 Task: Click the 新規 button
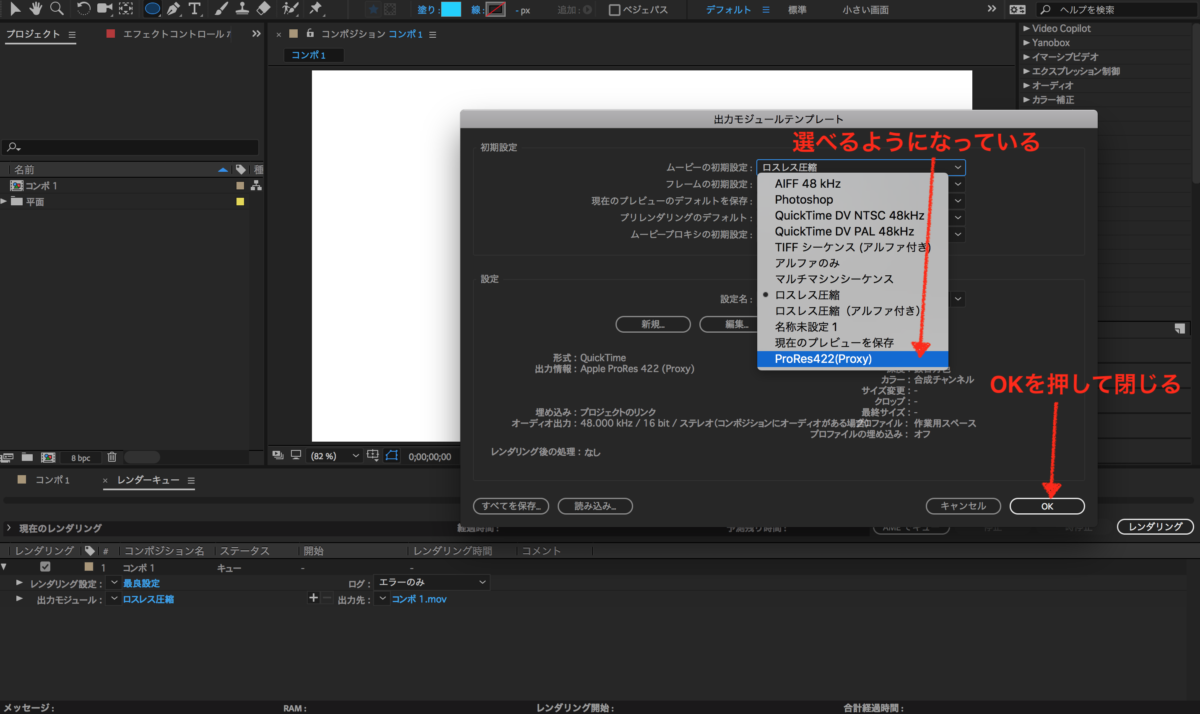click(652, 324)
